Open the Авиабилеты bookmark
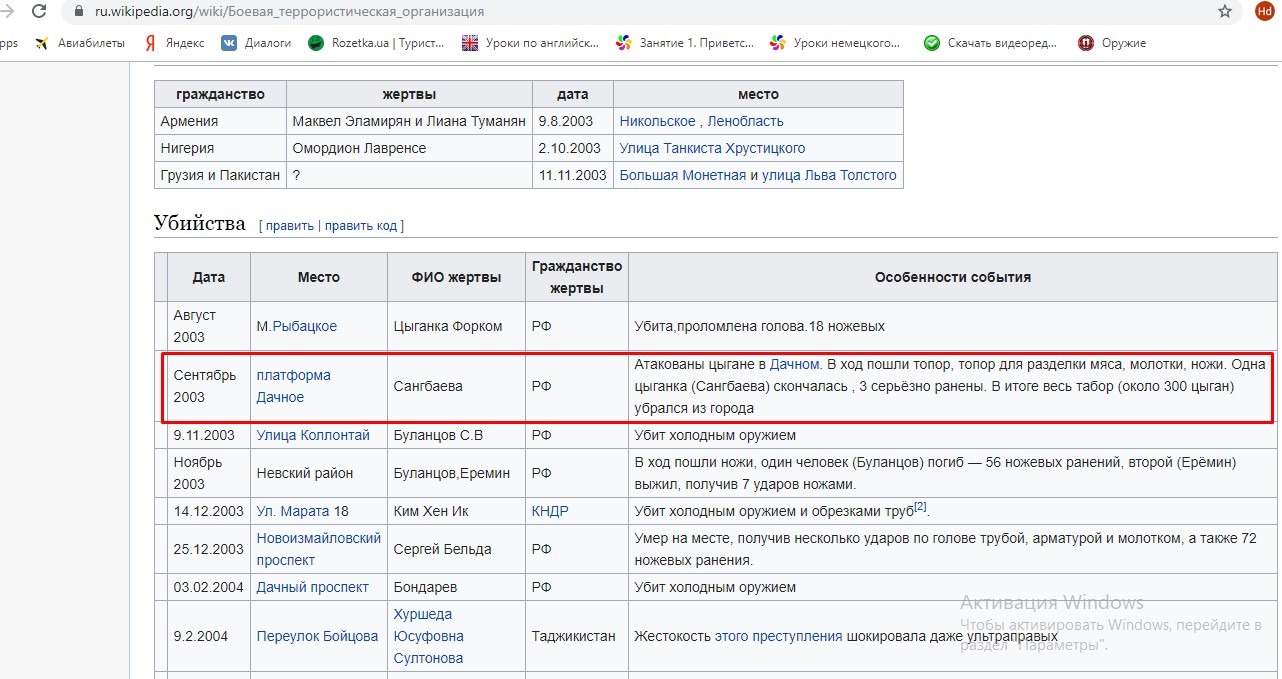The height and width of the screenshot is (679, 1282). [x=80, y=43]
